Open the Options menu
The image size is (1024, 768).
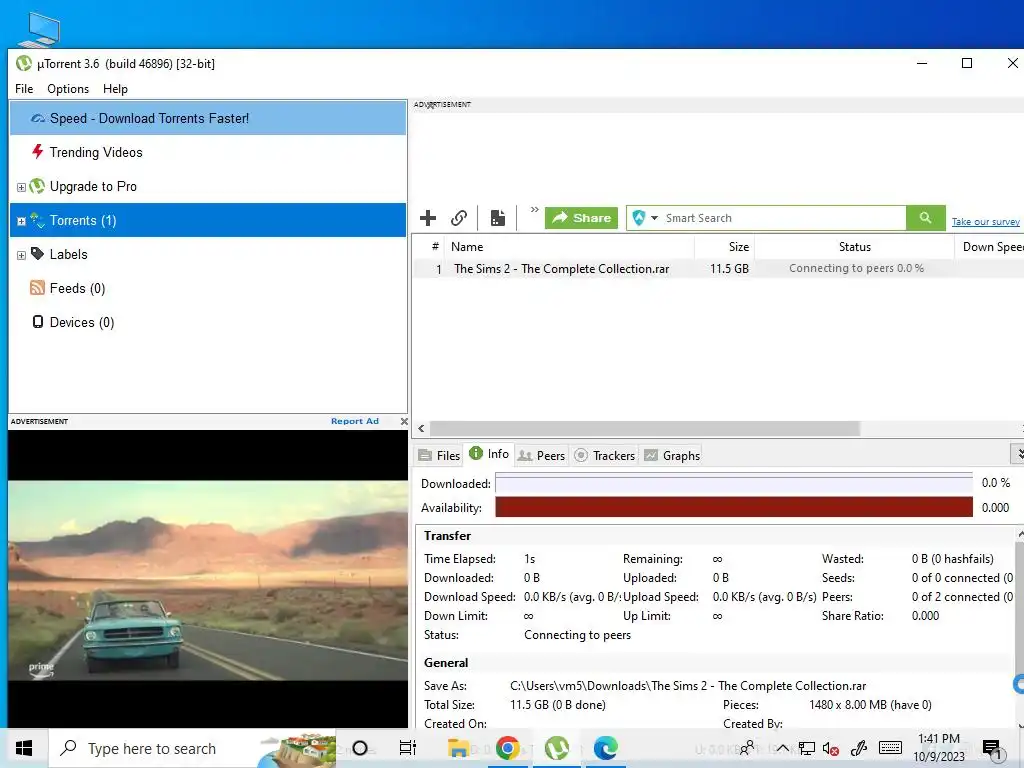[x=68, y=89]
